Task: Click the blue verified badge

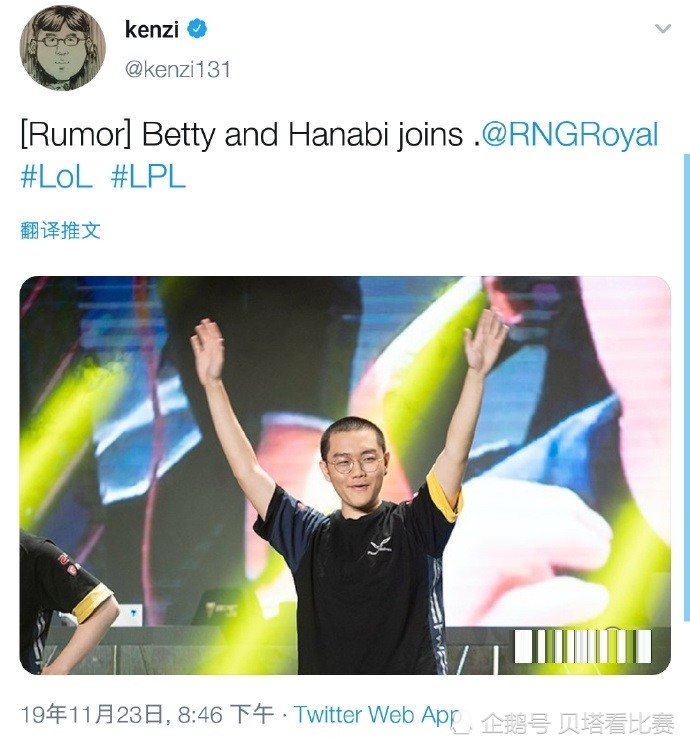Action: coord(197,29)
